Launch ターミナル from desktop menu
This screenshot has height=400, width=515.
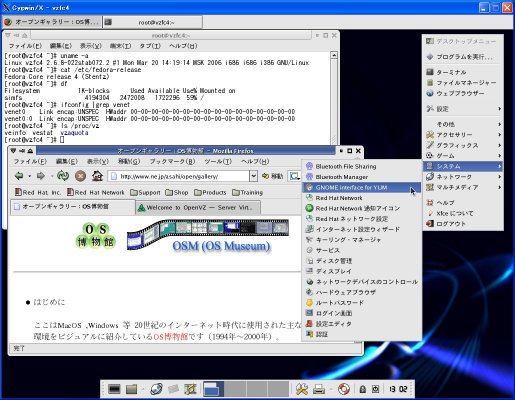click(463, 72)
